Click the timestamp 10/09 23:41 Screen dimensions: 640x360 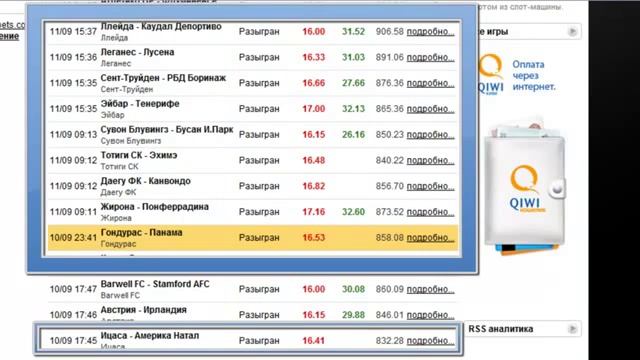pyautogui.click(x=73, y=237)
